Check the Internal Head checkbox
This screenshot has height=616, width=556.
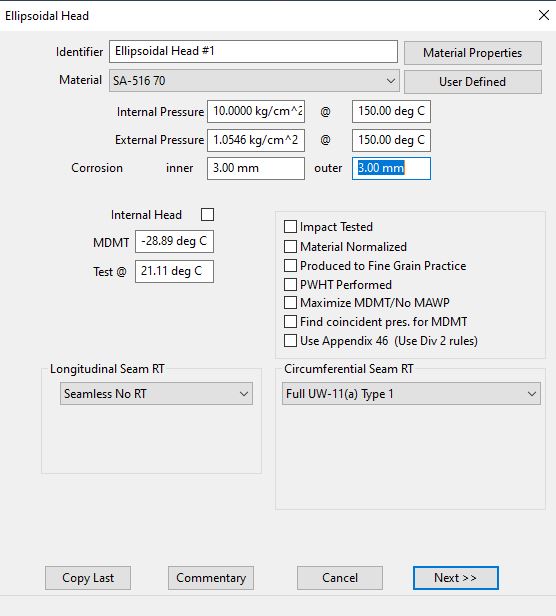click(x=207, y=214)
